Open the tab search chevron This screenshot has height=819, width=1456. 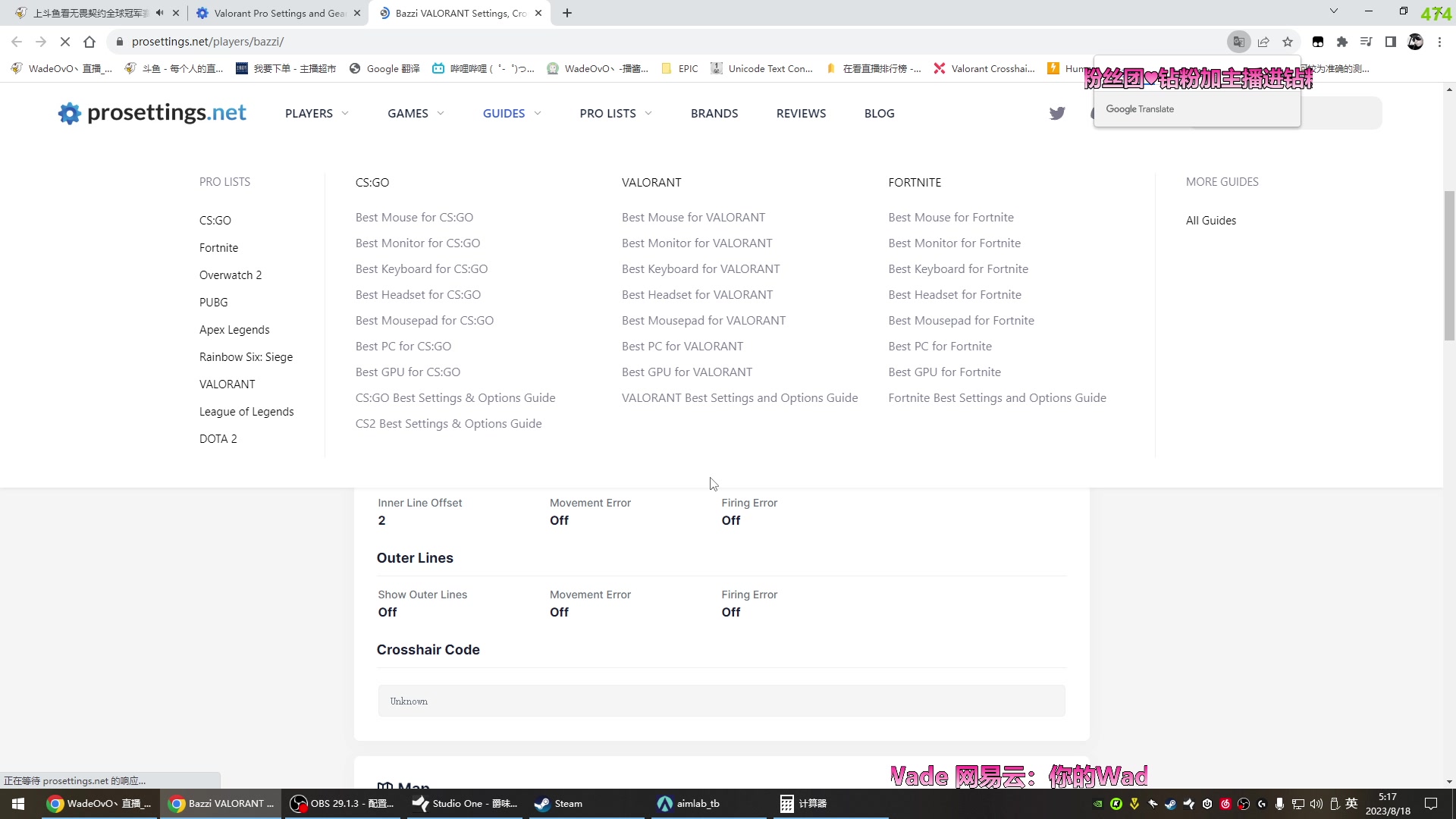(1334, 11)
